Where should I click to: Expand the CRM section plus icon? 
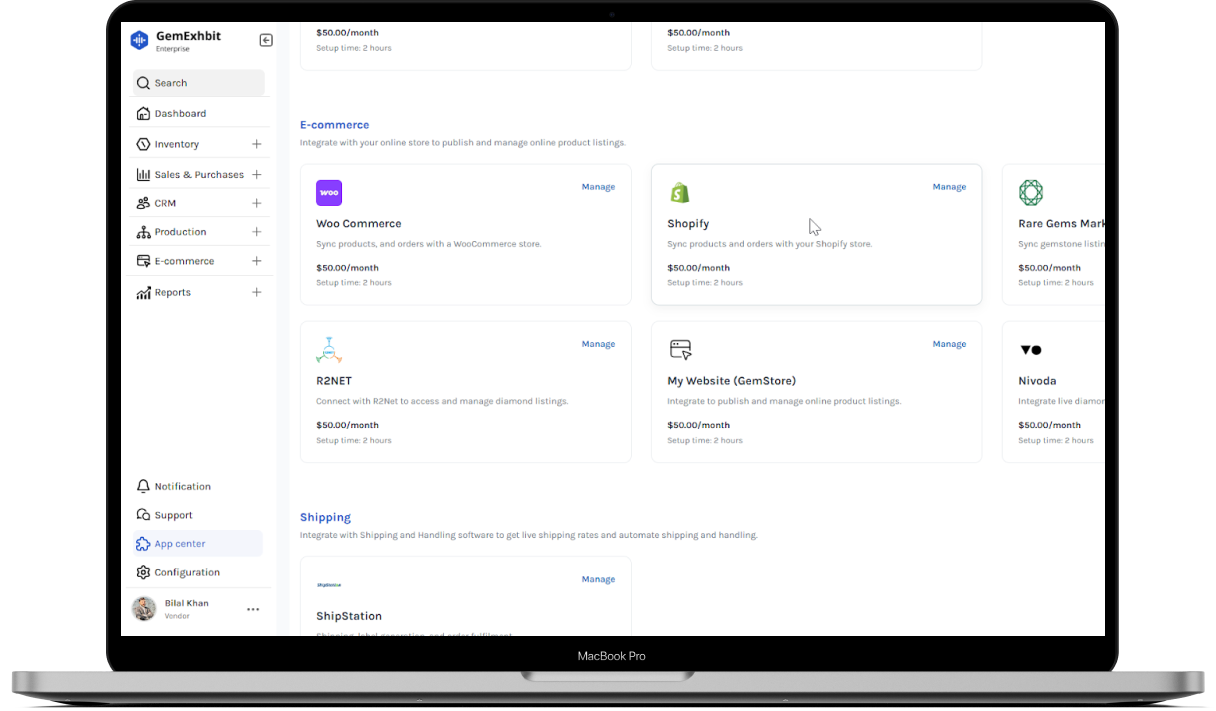pos(257,203)
